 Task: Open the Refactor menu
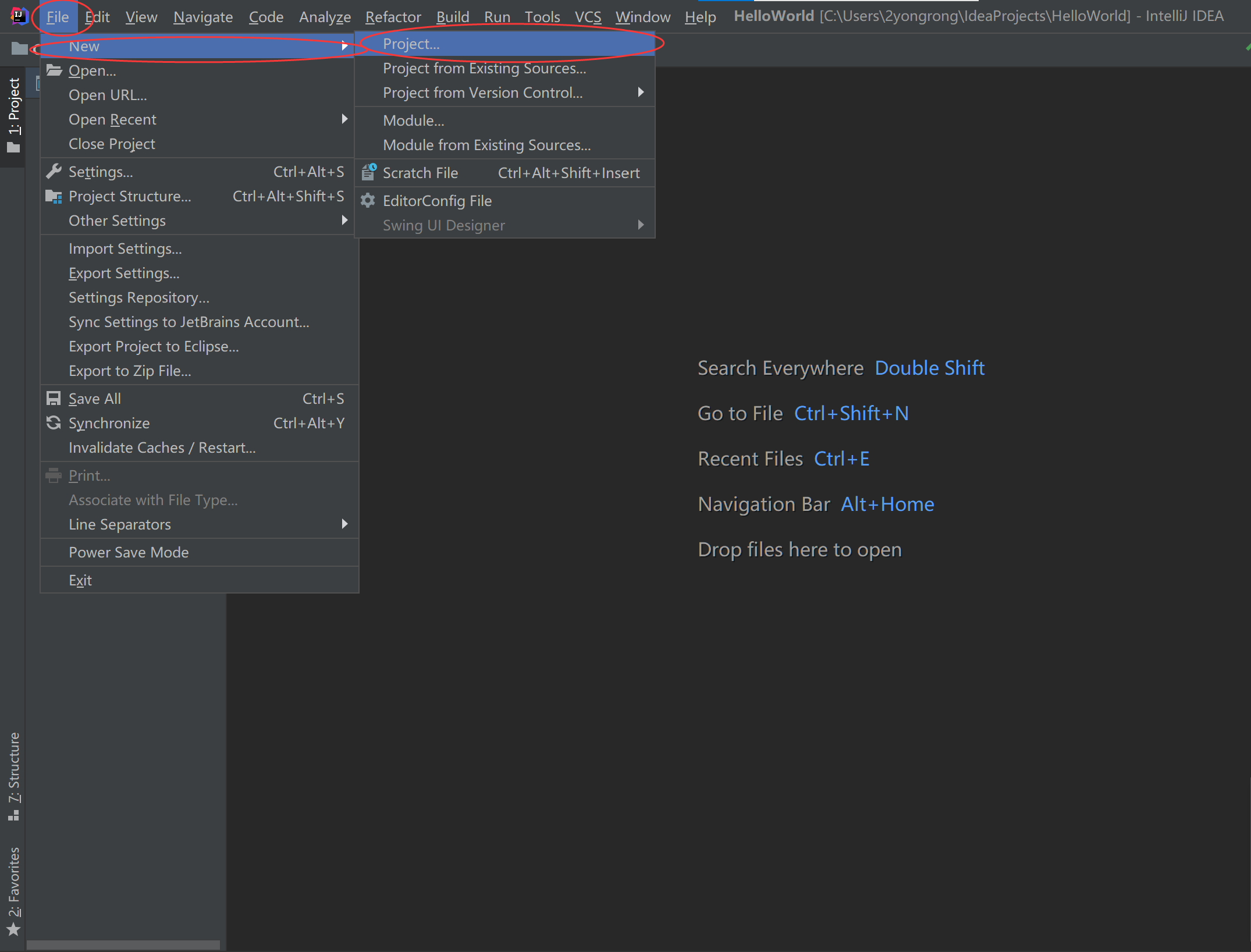tap(393, 17)
